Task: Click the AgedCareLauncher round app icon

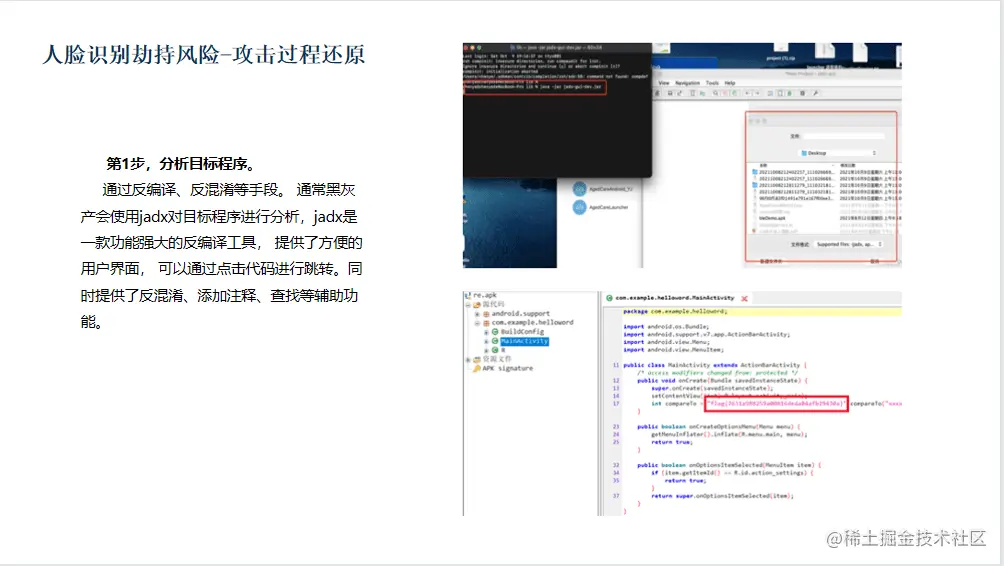Action: click(x=579, y=207)
